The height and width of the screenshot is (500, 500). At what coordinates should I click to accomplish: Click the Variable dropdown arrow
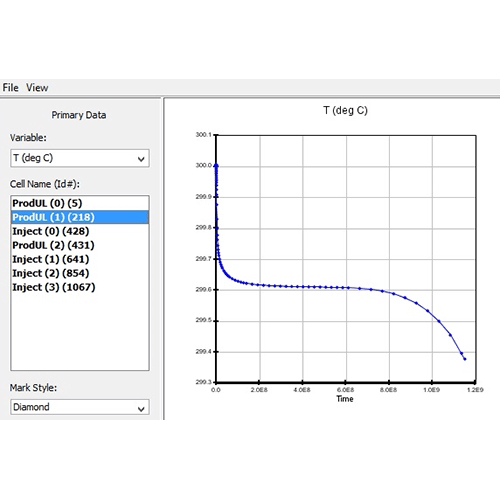coord(141,159)
